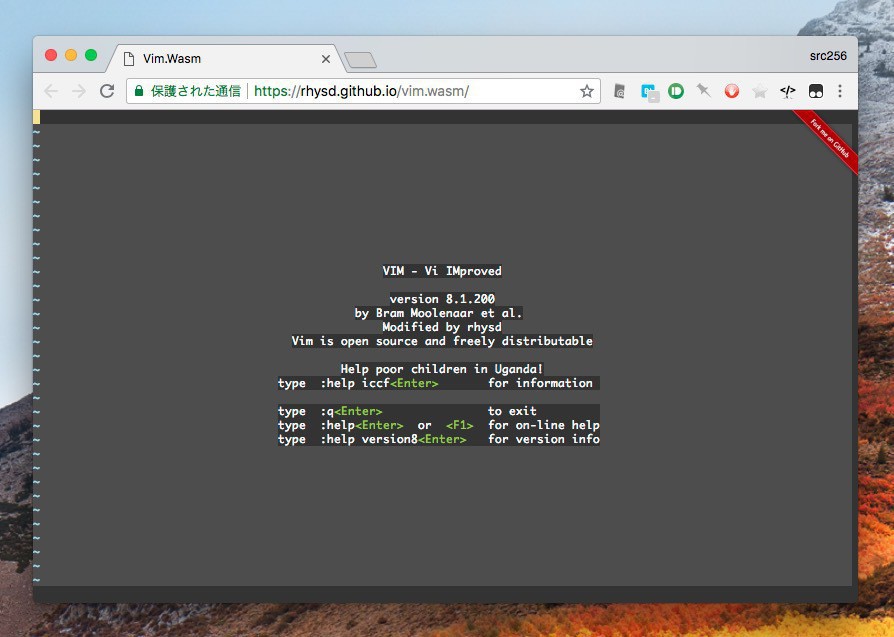Click 'by Bram Moolenaar et al.' text
The image size is (894, 637).
click(438, 313)
